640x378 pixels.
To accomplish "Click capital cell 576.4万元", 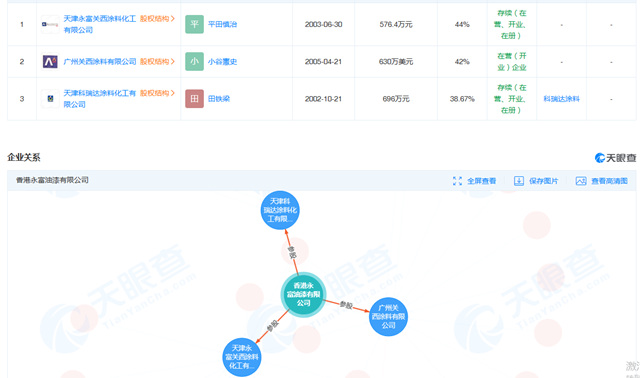I will [x=396, y=24].
